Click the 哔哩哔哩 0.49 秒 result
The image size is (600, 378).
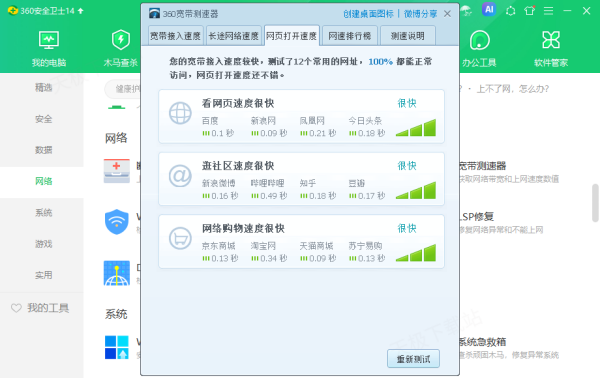pos(269,190)
